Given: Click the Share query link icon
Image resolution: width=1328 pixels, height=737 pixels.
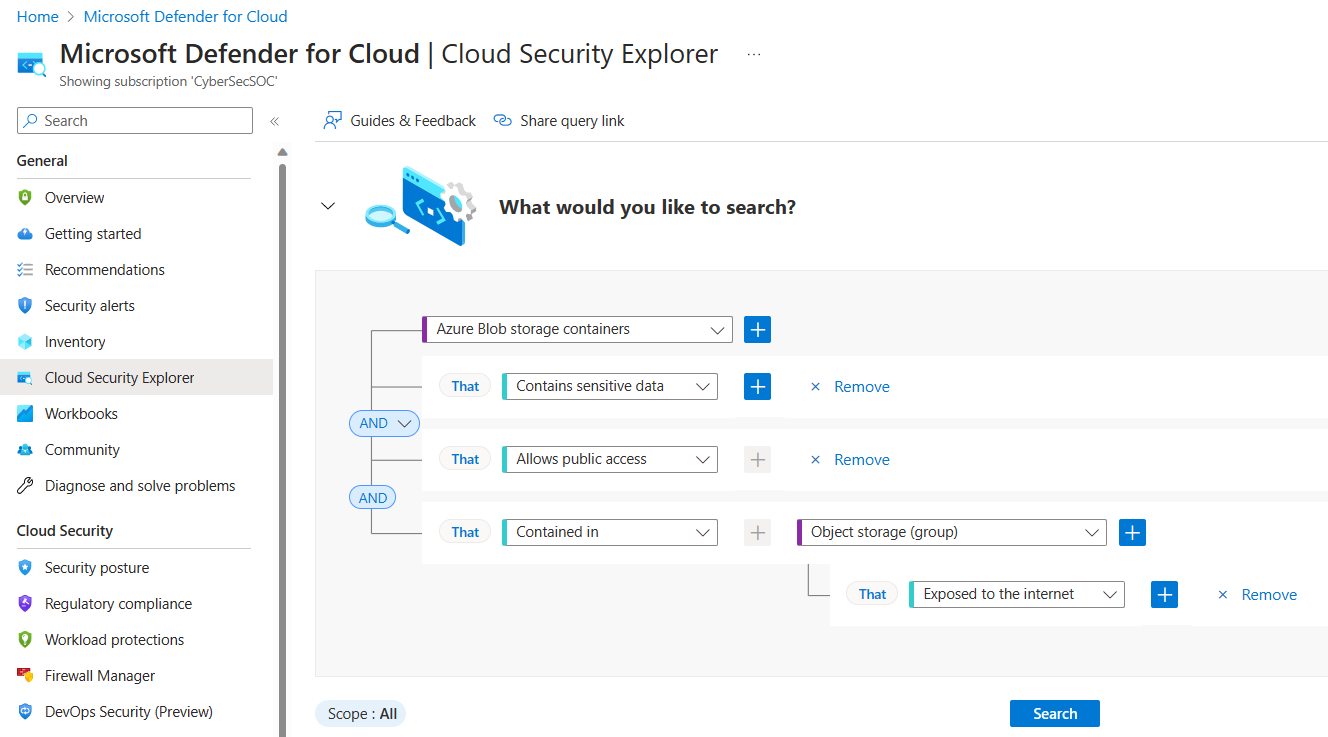Looking at the screenshot, I should [503, 121].
